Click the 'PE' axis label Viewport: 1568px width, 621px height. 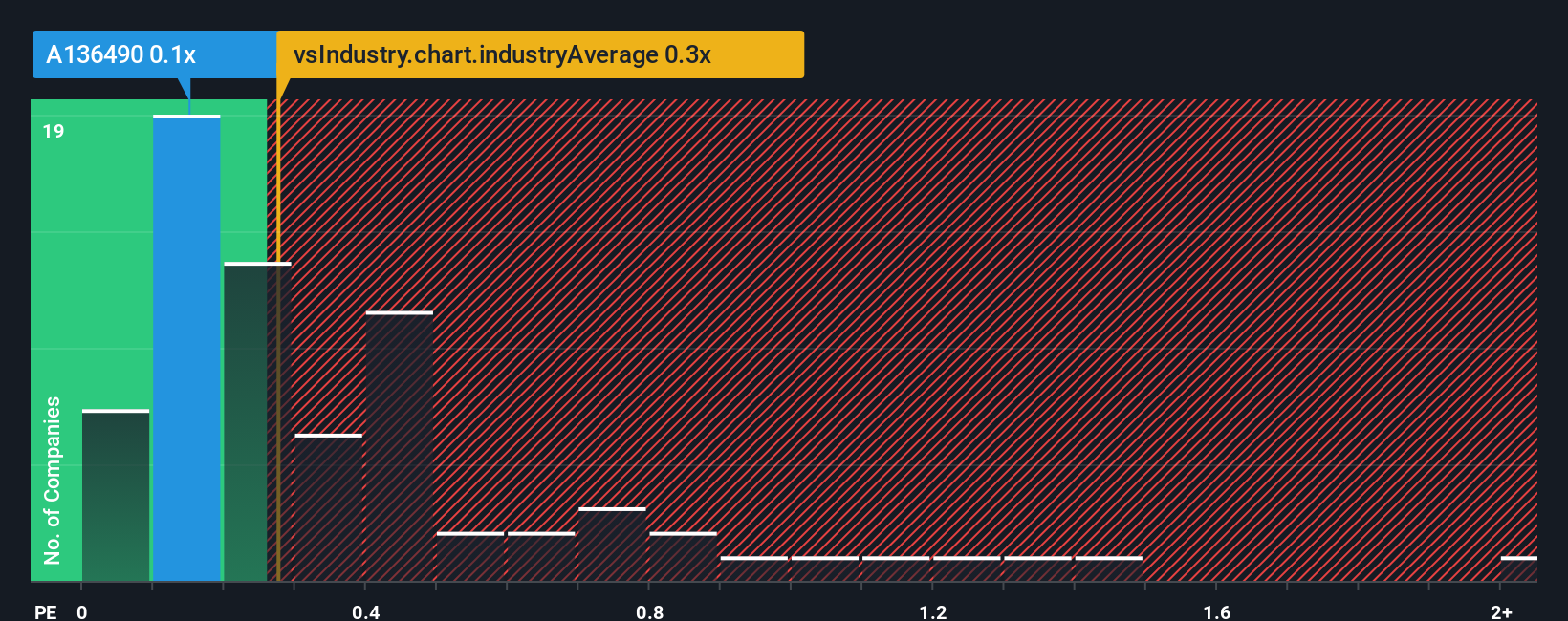(45, 612)
